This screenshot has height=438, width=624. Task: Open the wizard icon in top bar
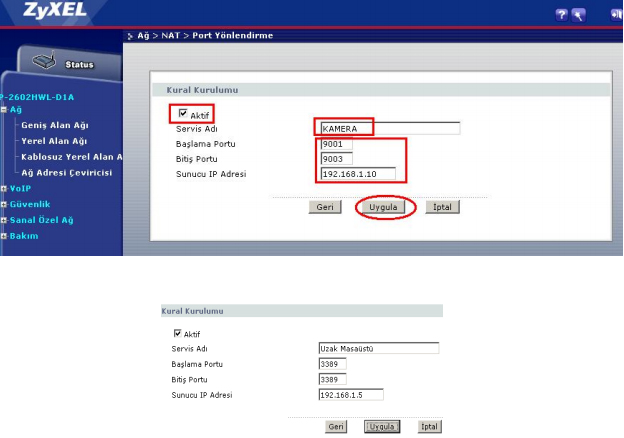[x=578, y=15]
